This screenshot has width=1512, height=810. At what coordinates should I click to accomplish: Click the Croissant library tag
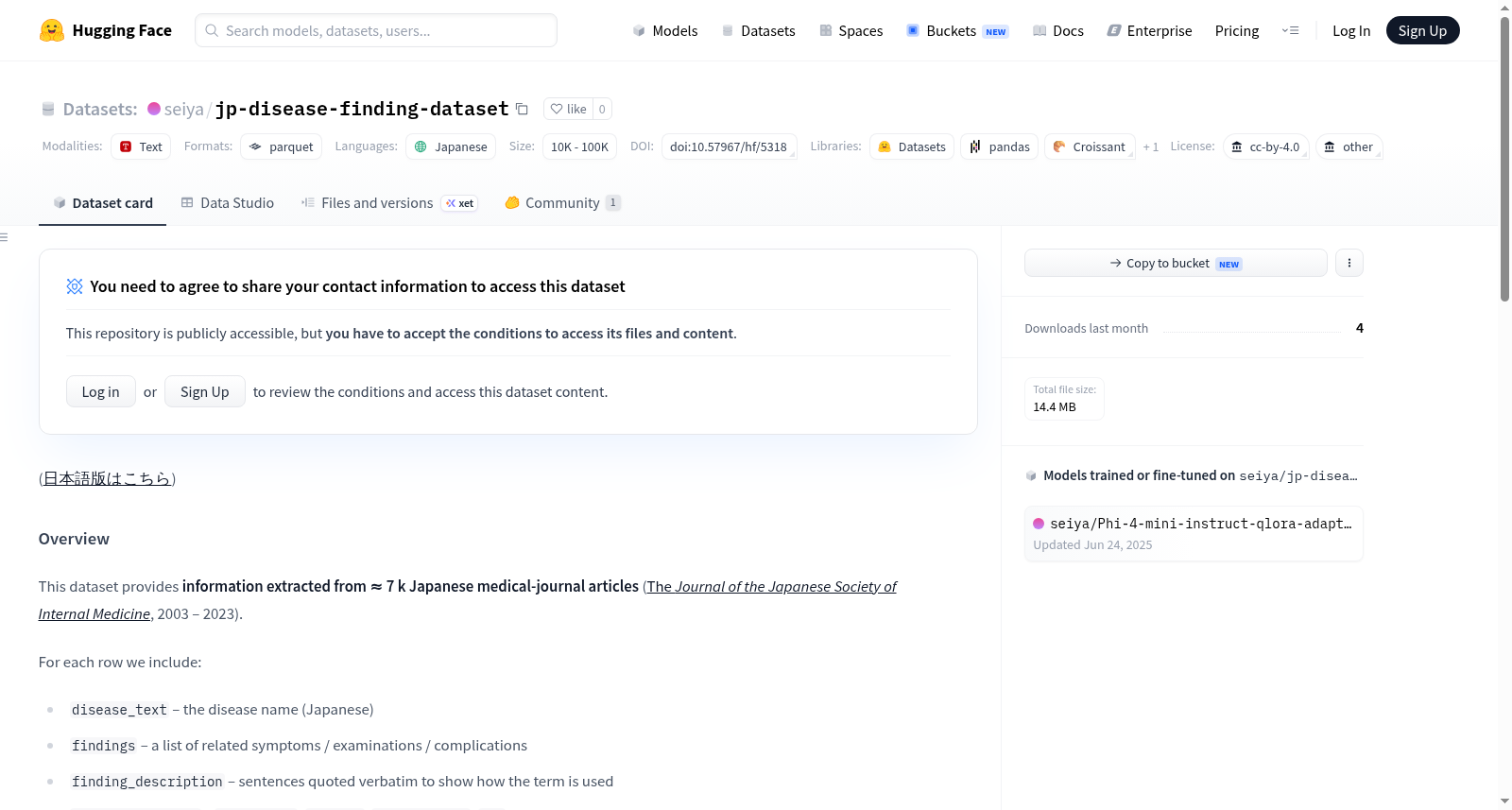tap(1090, 146)
